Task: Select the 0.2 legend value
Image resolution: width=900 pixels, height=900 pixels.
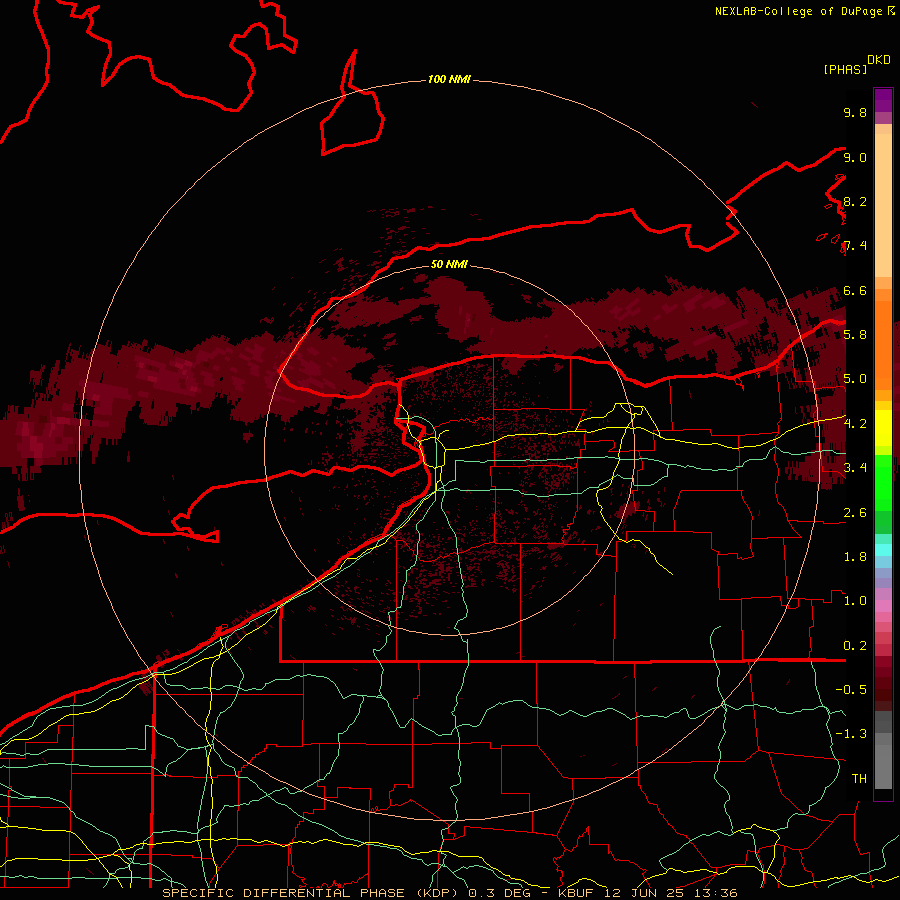Action: tap(855, 646)
